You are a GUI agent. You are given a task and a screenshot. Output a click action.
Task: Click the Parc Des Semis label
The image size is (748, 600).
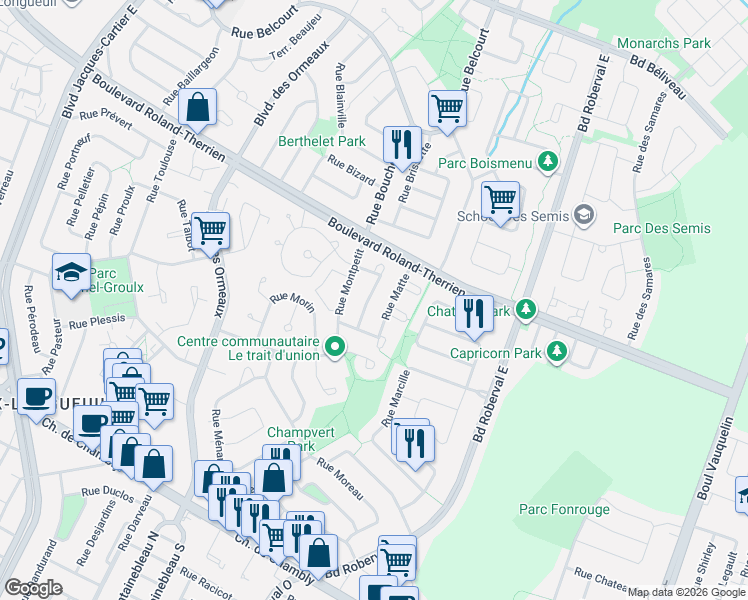pyautogui.click(x=662, y=228)
